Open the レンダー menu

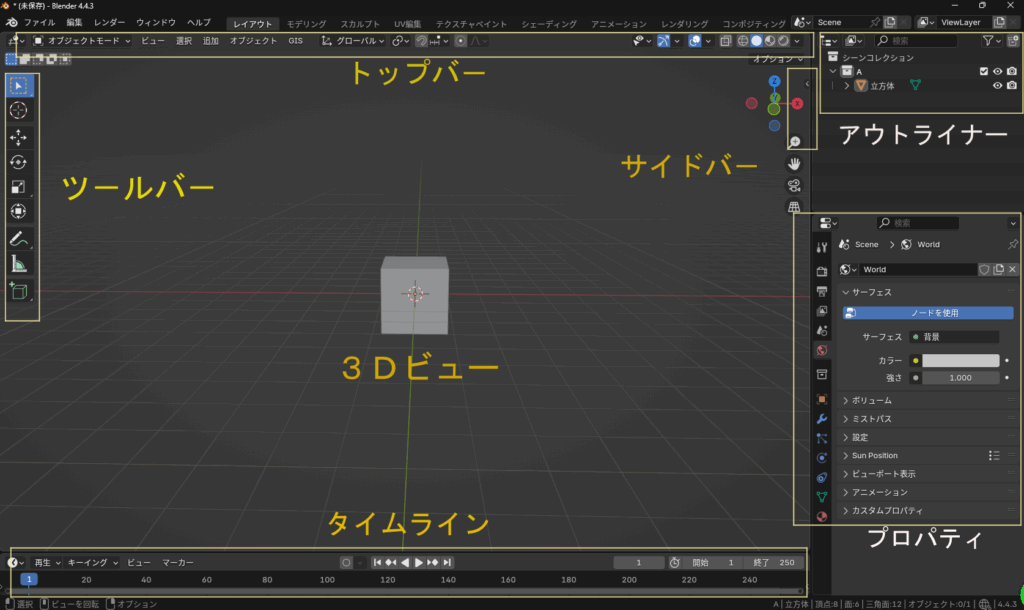(x=109, y=22)
